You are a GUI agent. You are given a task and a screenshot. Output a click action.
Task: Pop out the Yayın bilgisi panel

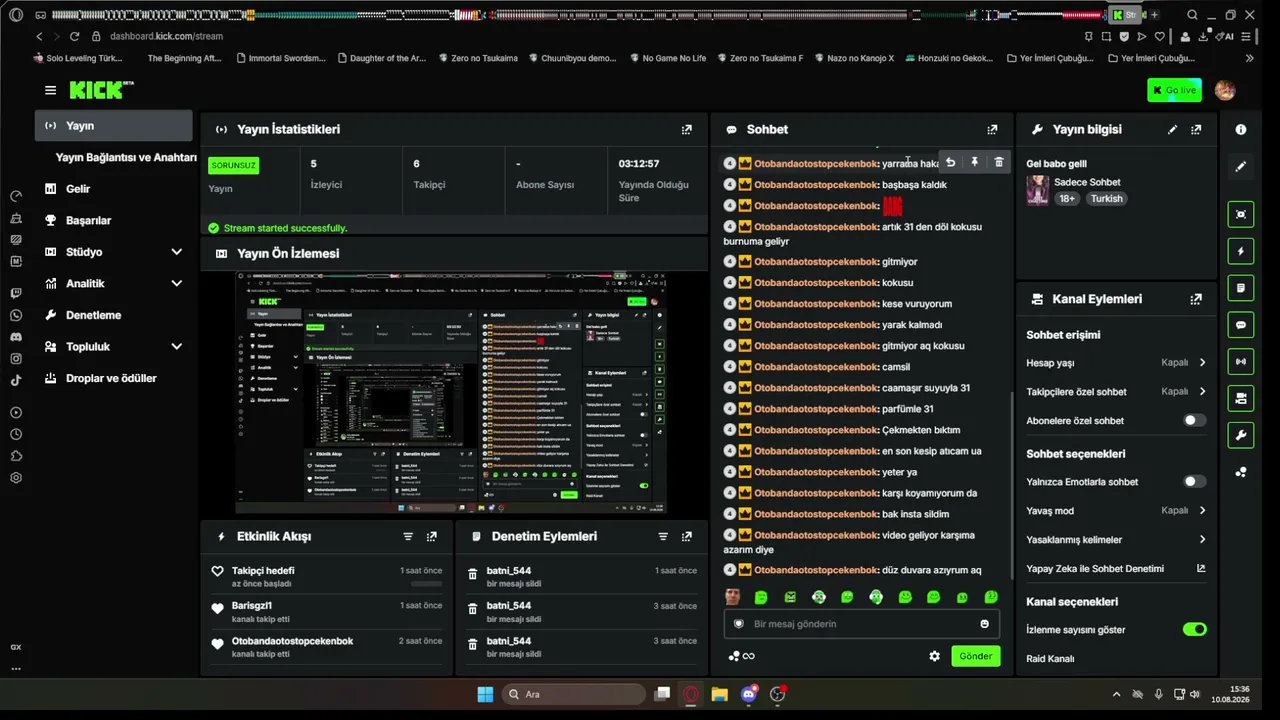coord(1196,129)
